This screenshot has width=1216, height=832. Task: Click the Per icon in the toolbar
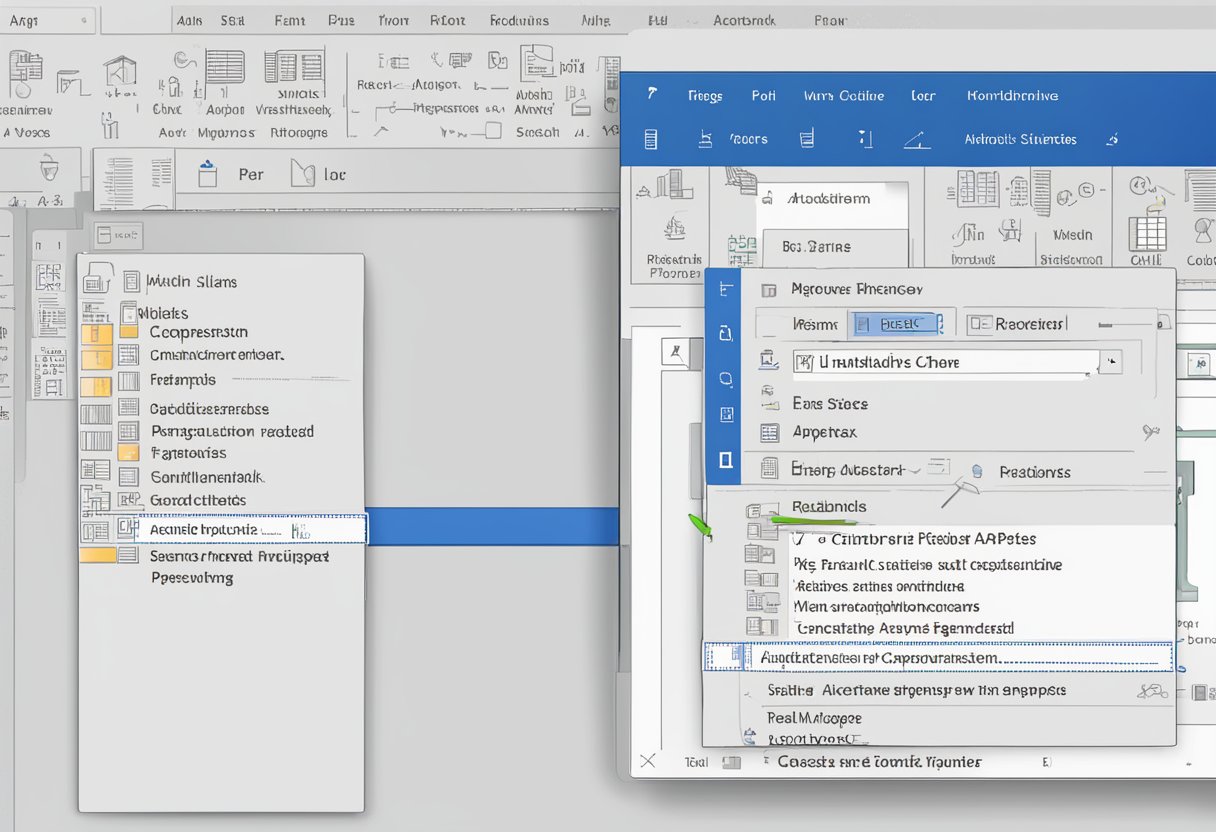pos(208,174)
